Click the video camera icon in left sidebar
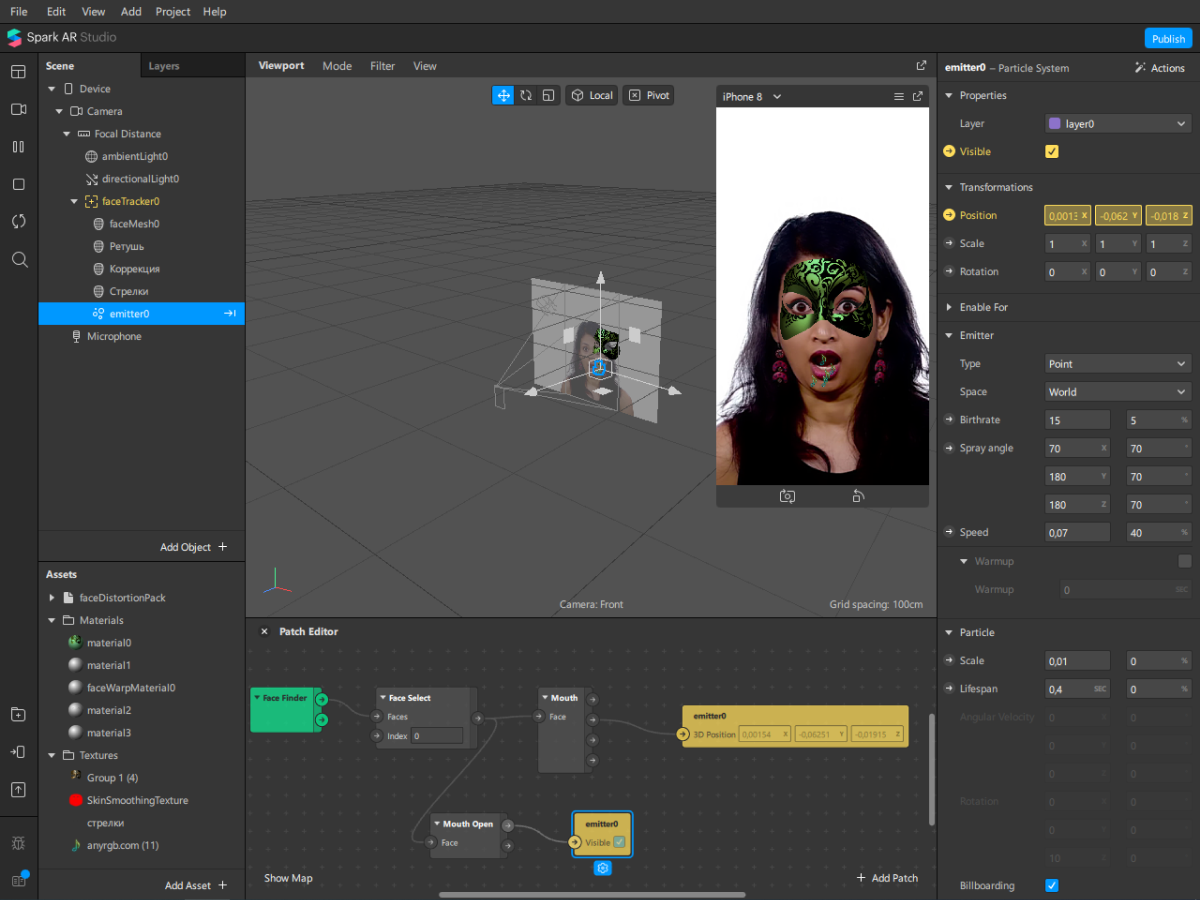 click(x=18, y=109)
